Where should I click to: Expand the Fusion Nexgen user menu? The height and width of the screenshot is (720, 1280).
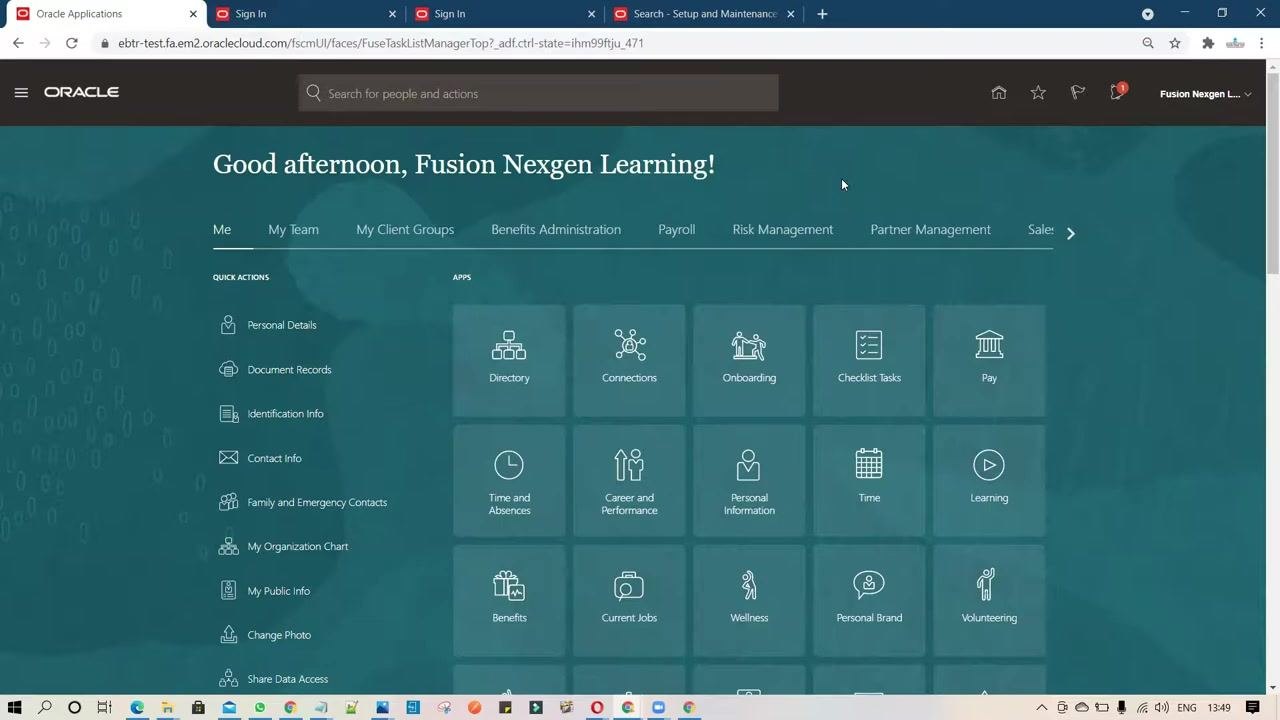1205,94
